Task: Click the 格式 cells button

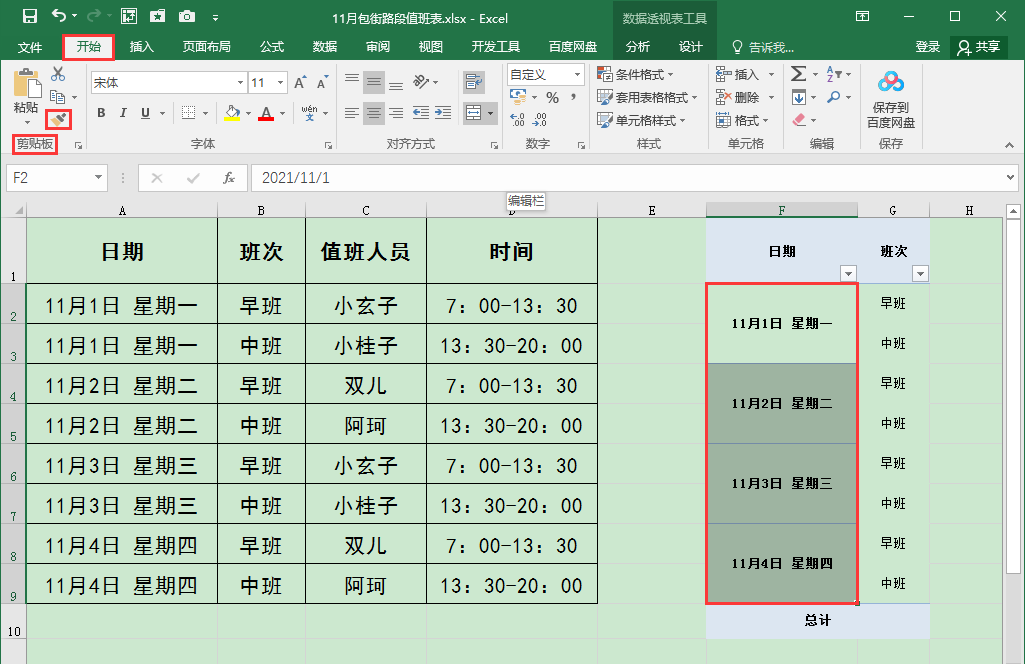Action: [742, 120]
